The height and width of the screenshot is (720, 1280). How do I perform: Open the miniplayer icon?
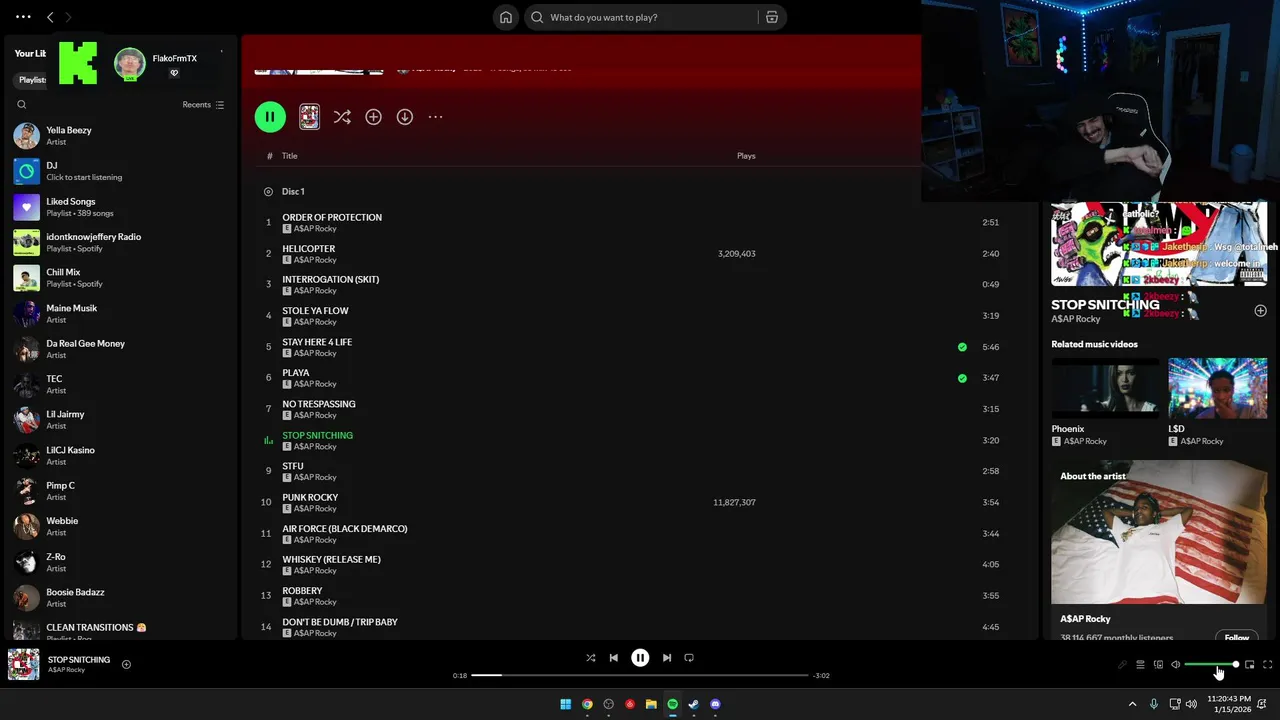(1249, 665)
